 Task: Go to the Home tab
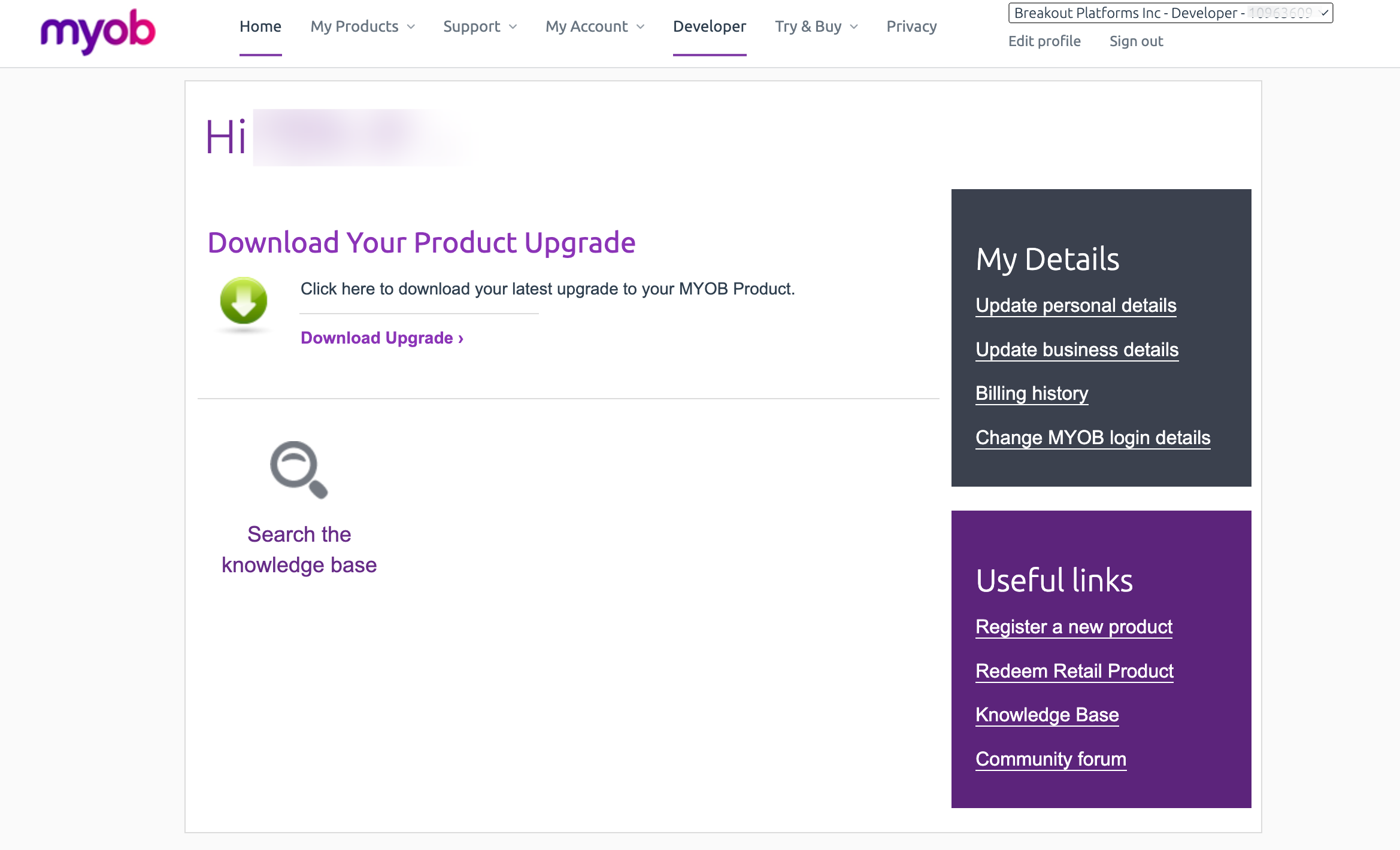[x=260, y=26]
